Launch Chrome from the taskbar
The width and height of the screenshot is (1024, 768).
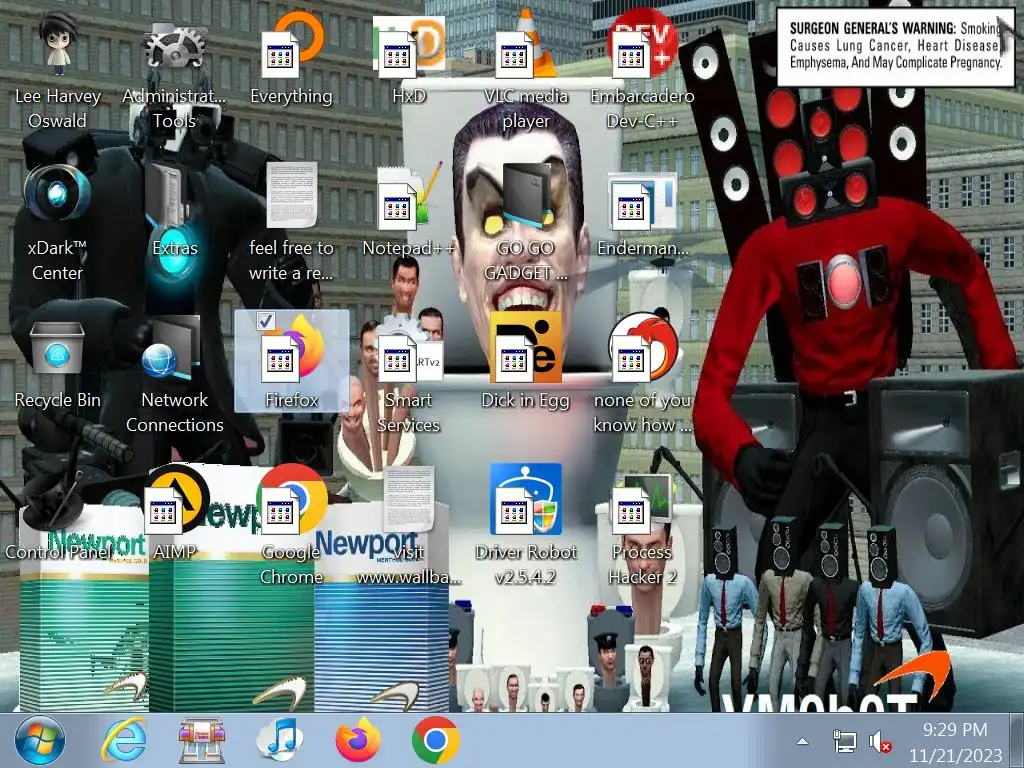point(435,741)
